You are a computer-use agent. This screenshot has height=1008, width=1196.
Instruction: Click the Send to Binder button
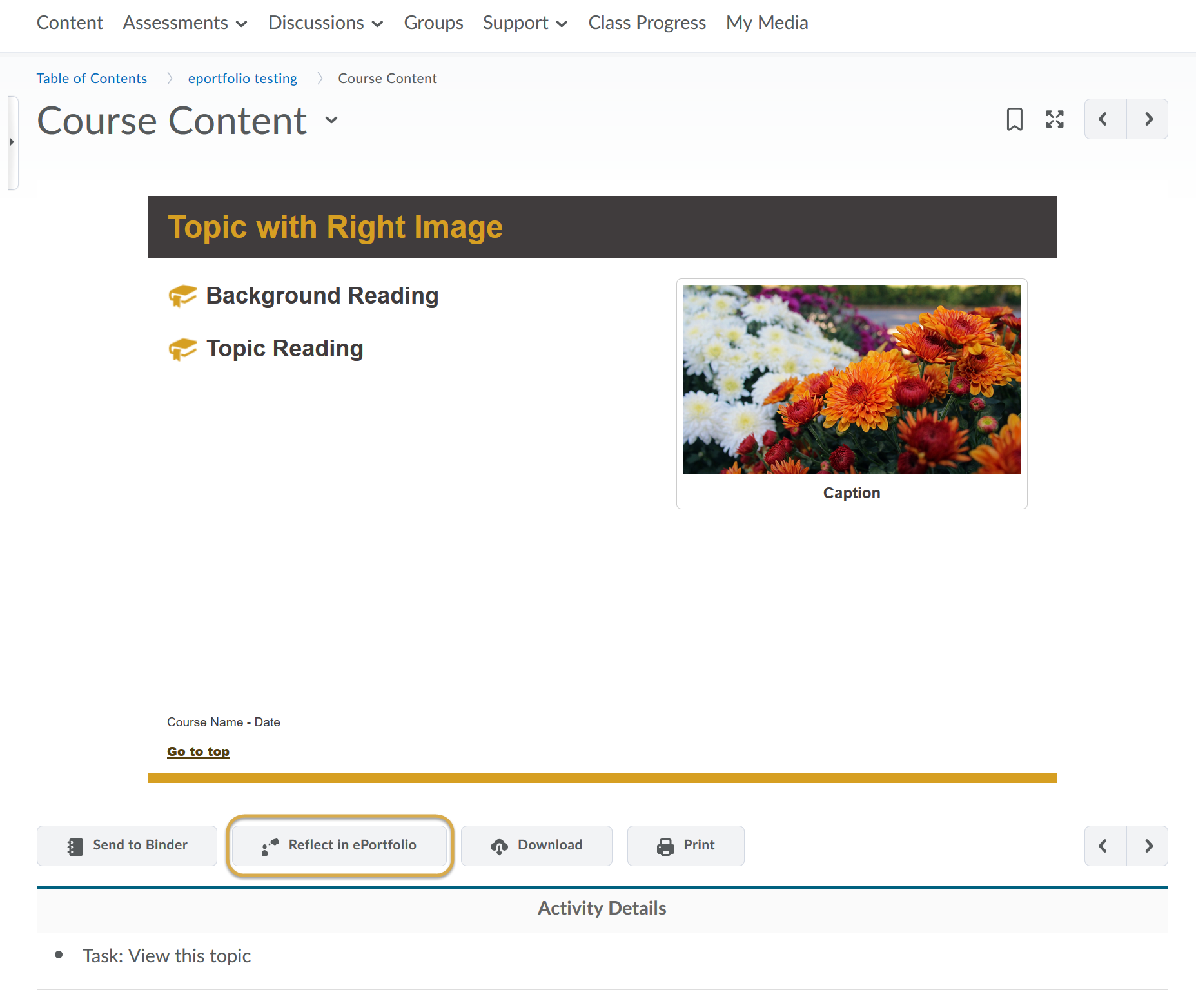[127, 846]
